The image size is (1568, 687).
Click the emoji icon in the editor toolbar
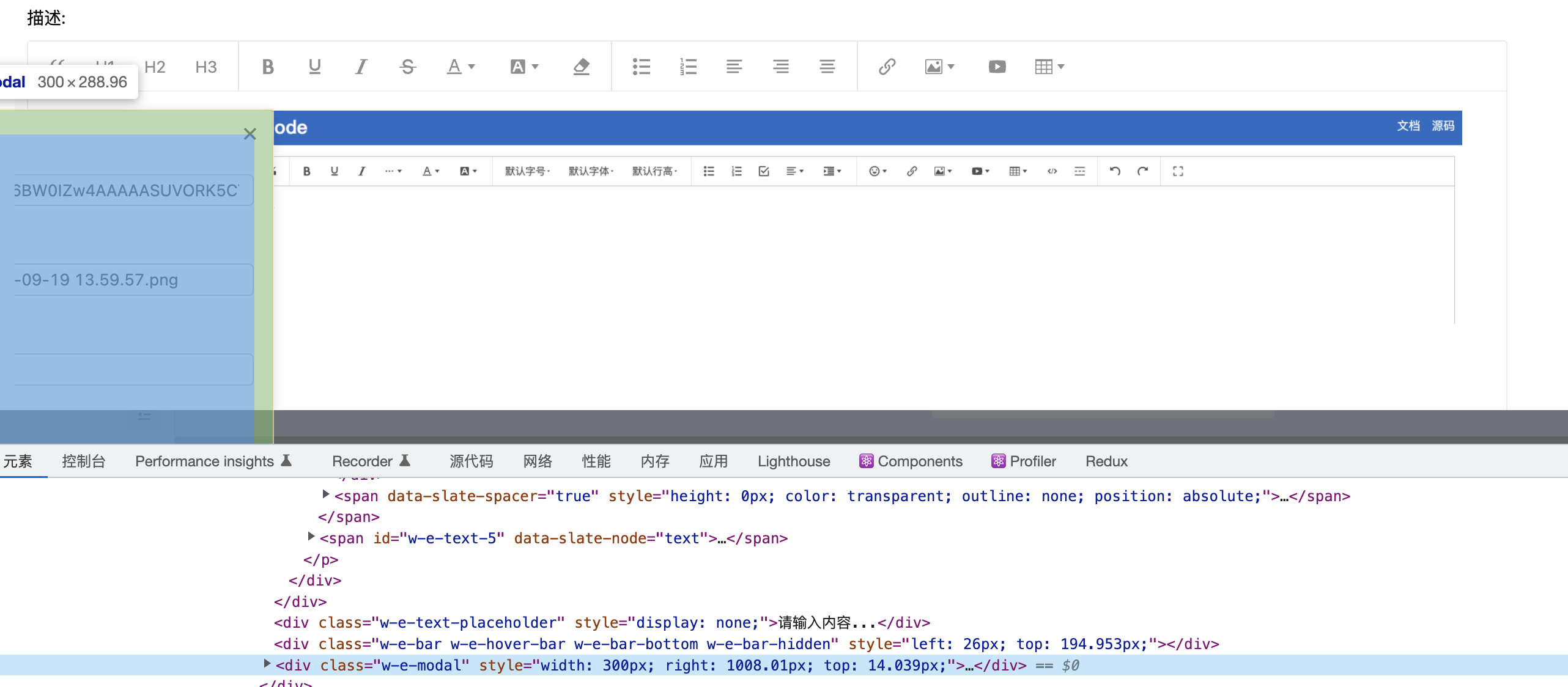click(875, 171)
